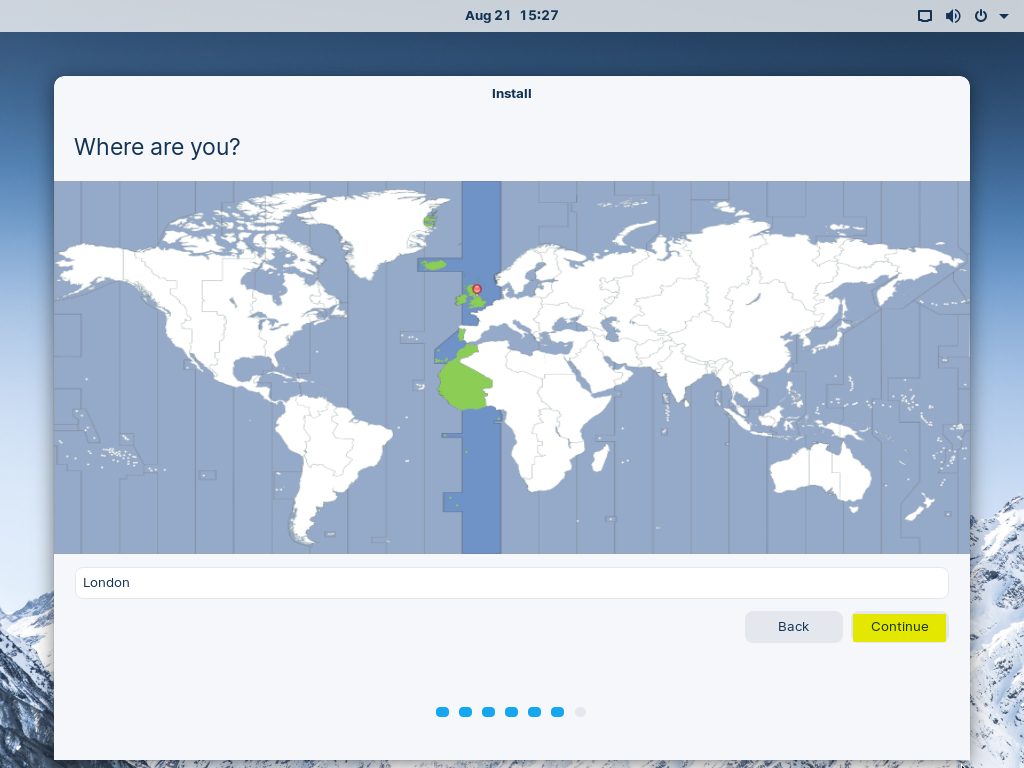Viewport: 1024px width, 768px height.
Task: Click the "Where are you?" heading
Action: pos(157,147)
